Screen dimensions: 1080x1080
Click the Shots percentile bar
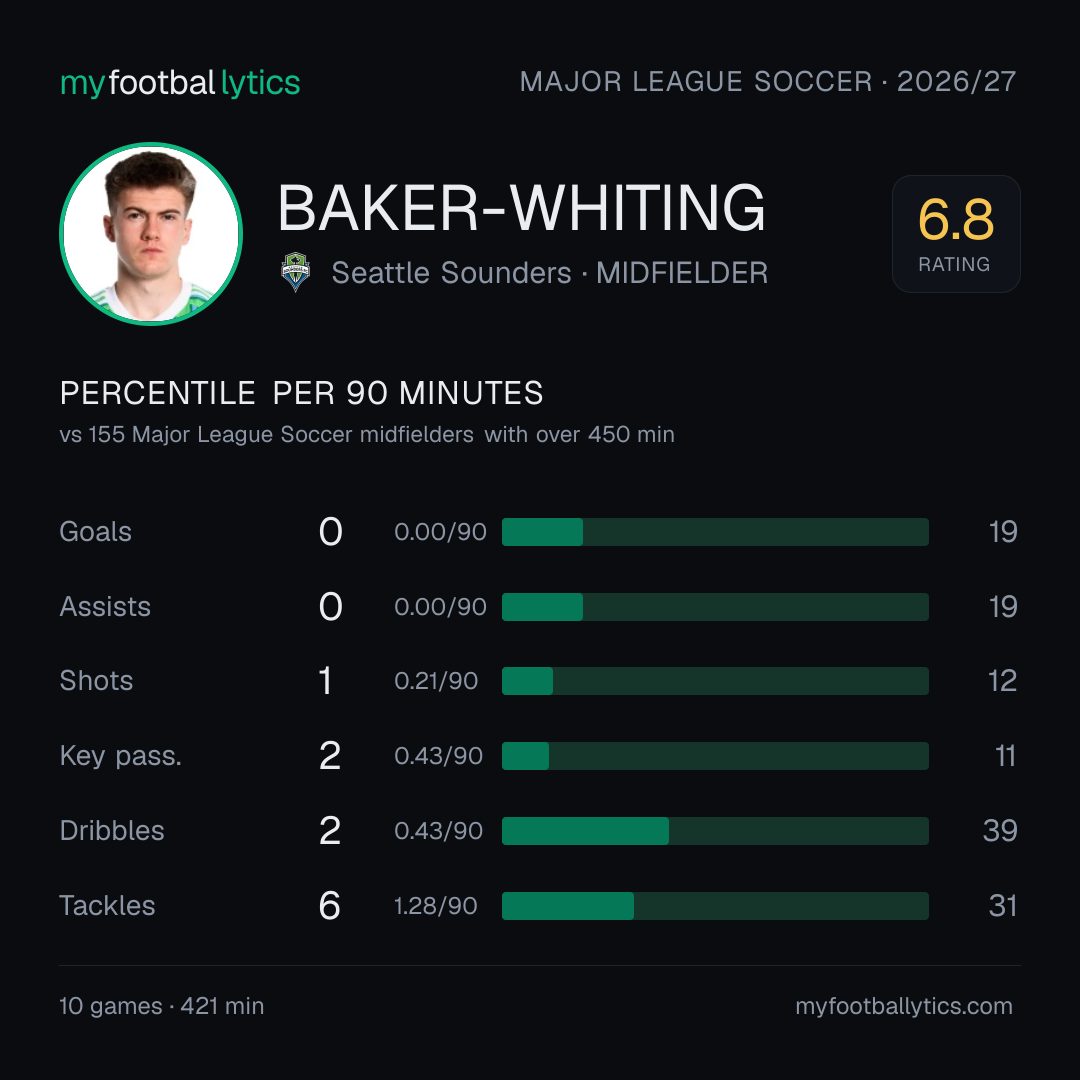point(715,681)
